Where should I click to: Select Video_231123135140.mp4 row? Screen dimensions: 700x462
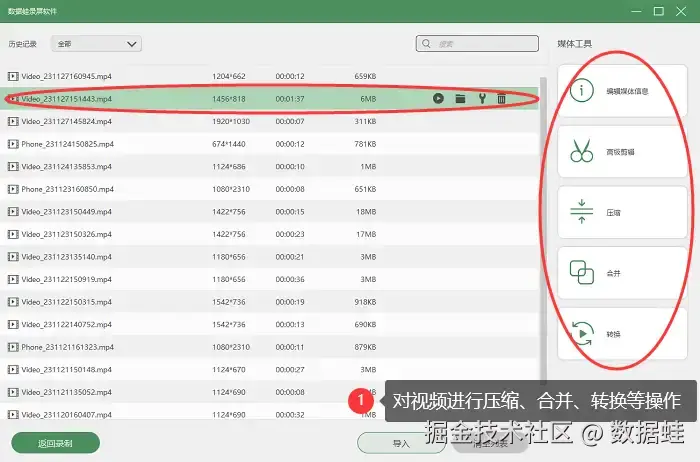click(270, 257)
